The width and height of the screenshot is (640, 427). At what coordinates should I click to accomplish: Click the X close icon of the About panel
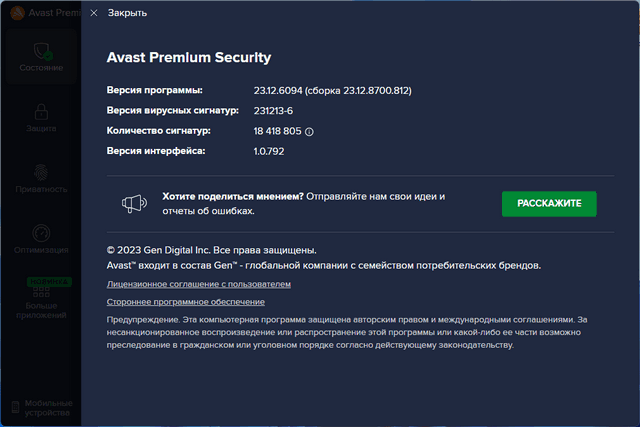(94, 14)
